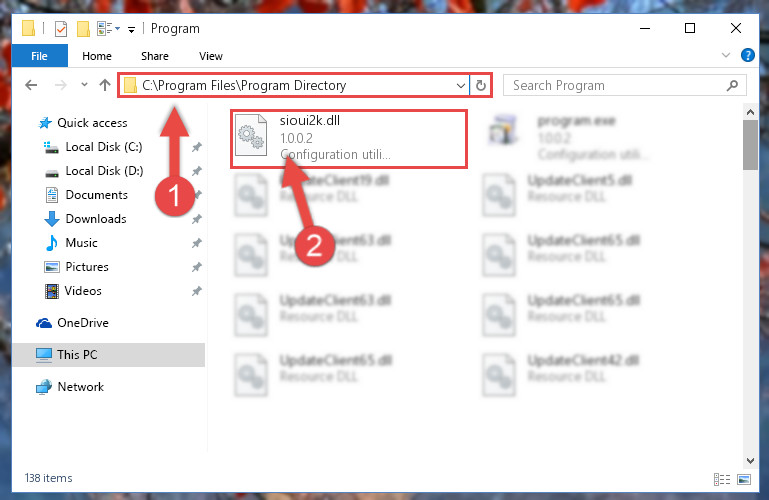Image resolution: width=769 pixels, height=500 pixels.
Task: Switch to large thumbnails view icon
Action: (744, 479)
